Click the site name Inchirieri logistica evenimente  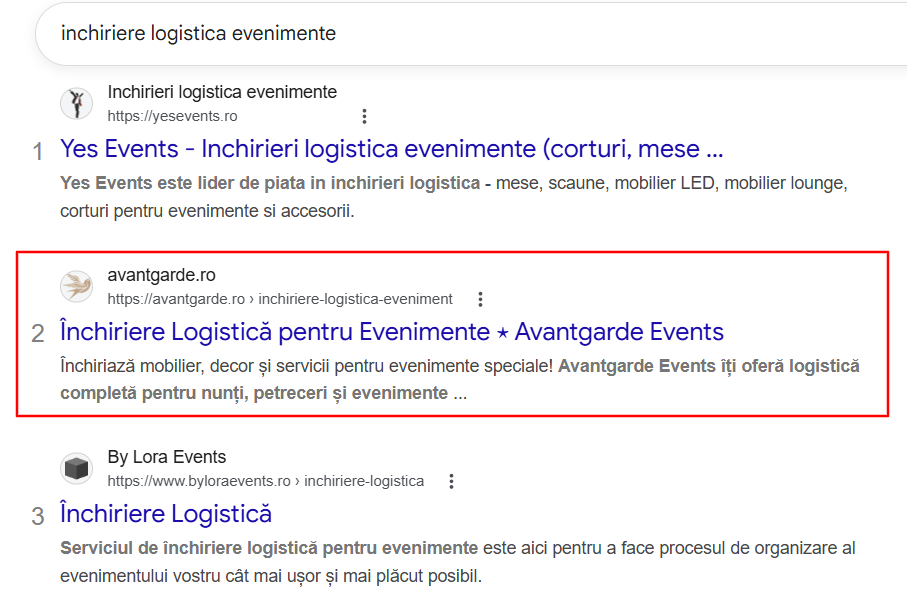coord(222,92)
